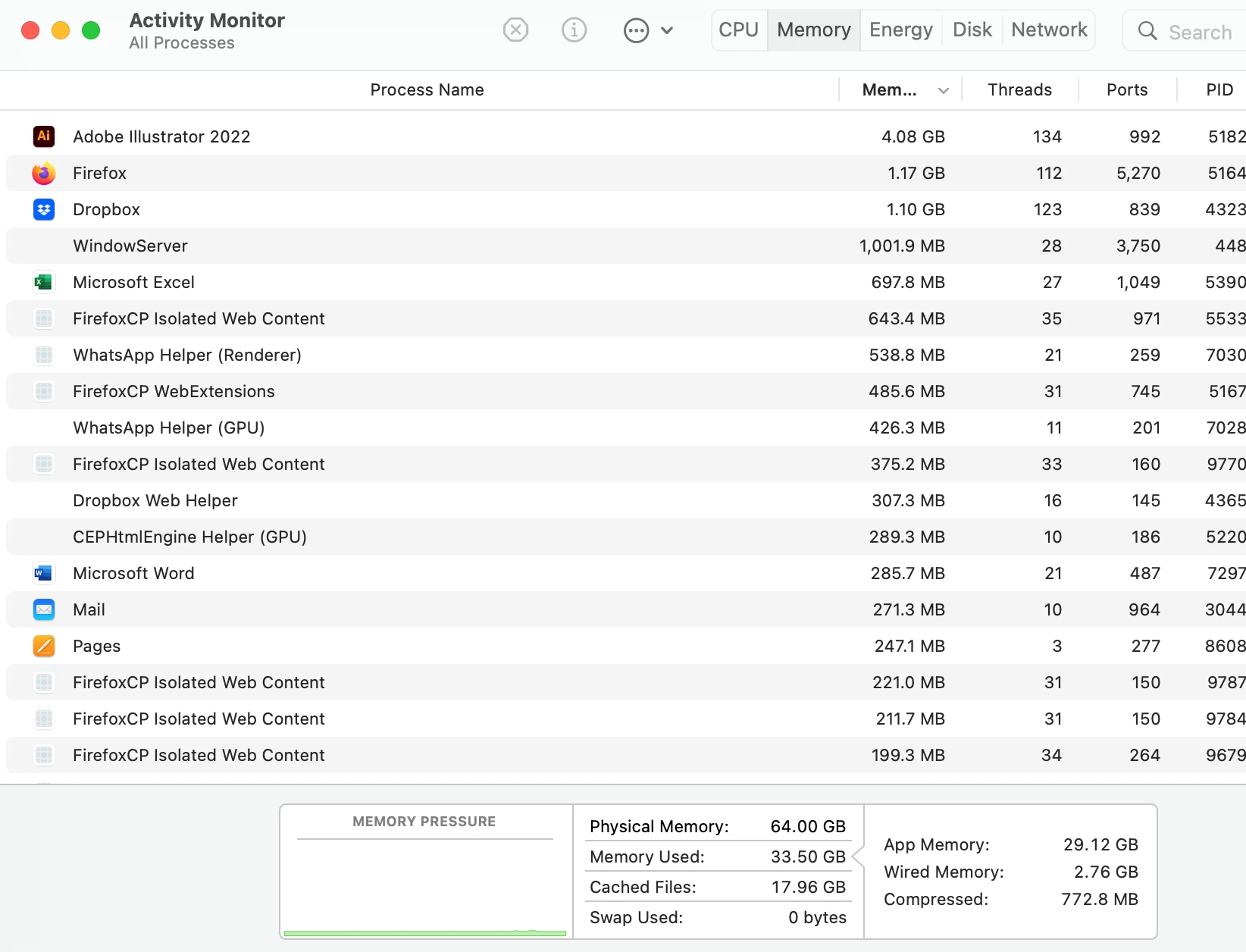Select FirefoxCP Isolated Web Content using 375.2 MB
The width and height of the screenshot is (1246, 952).
tap(626, 464)
